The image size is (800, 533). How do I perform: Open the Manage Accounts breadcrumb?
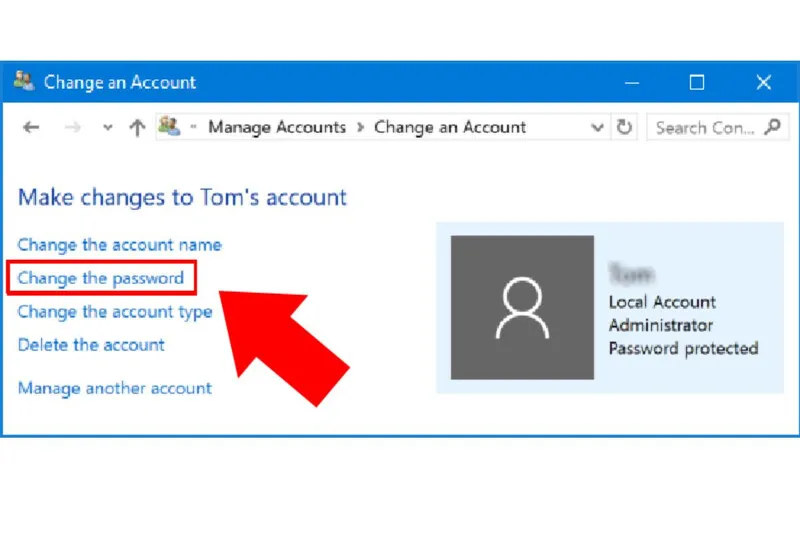(277, 127)
